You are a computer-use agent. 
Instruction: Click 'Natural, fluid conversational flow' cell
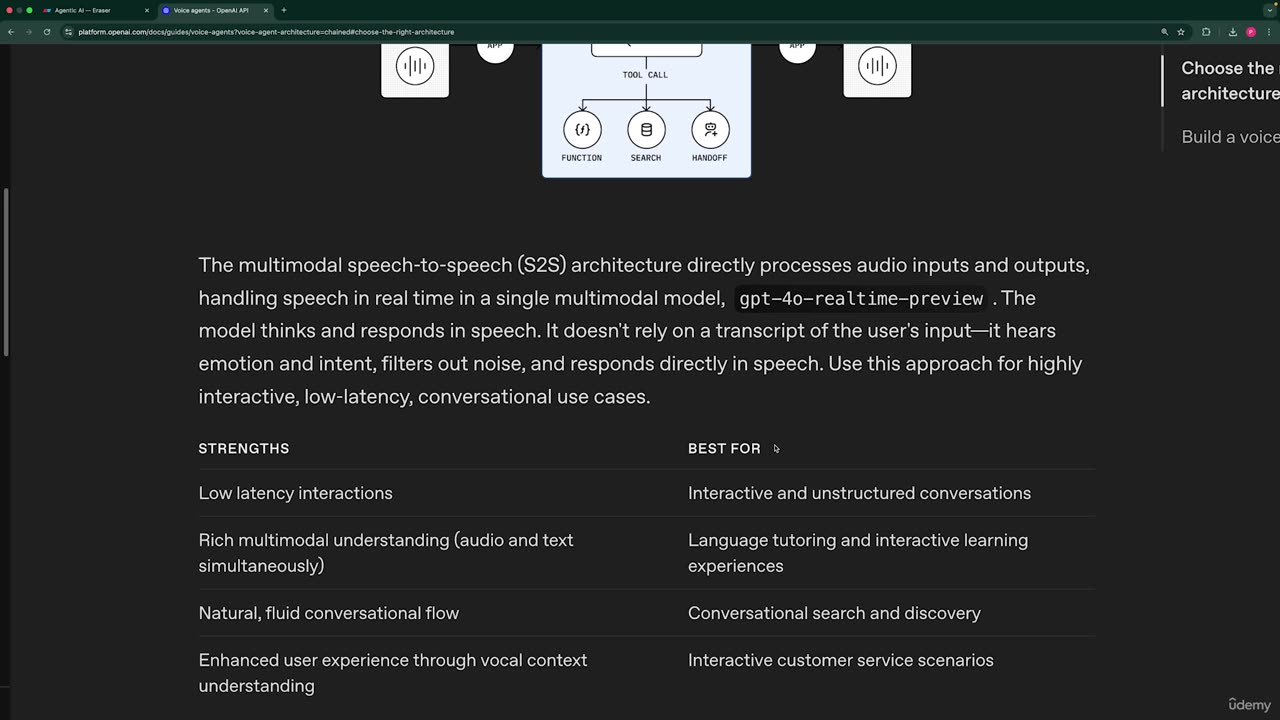click(x=328, y=613)
